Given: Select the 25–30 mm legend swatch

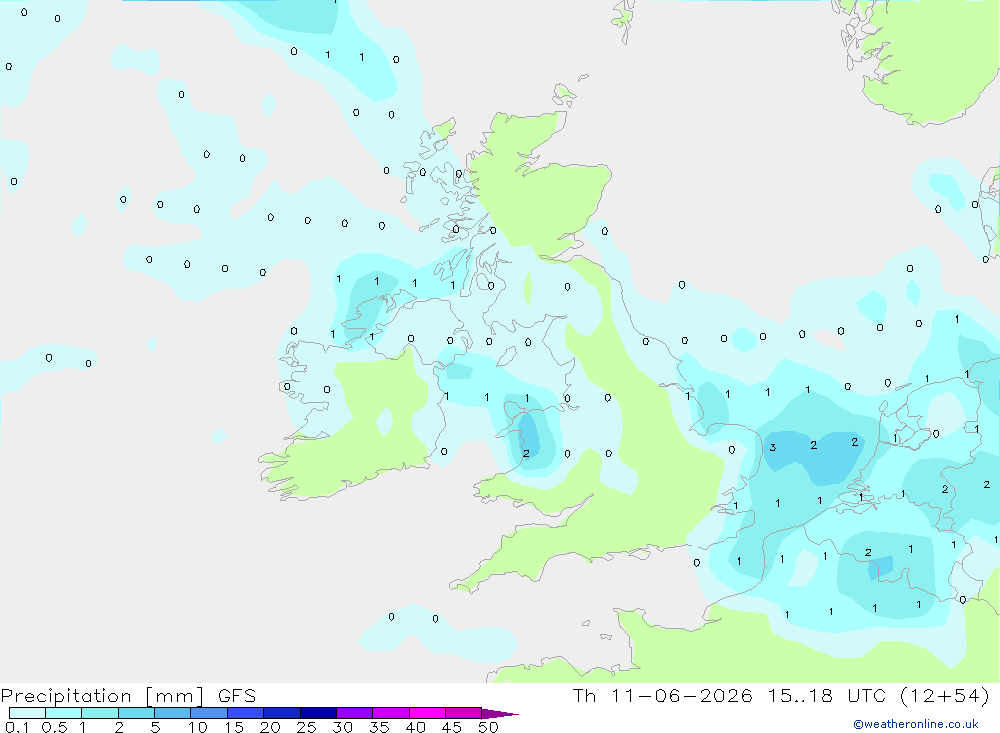Looking at the screenshot, I should click(318, 713).
